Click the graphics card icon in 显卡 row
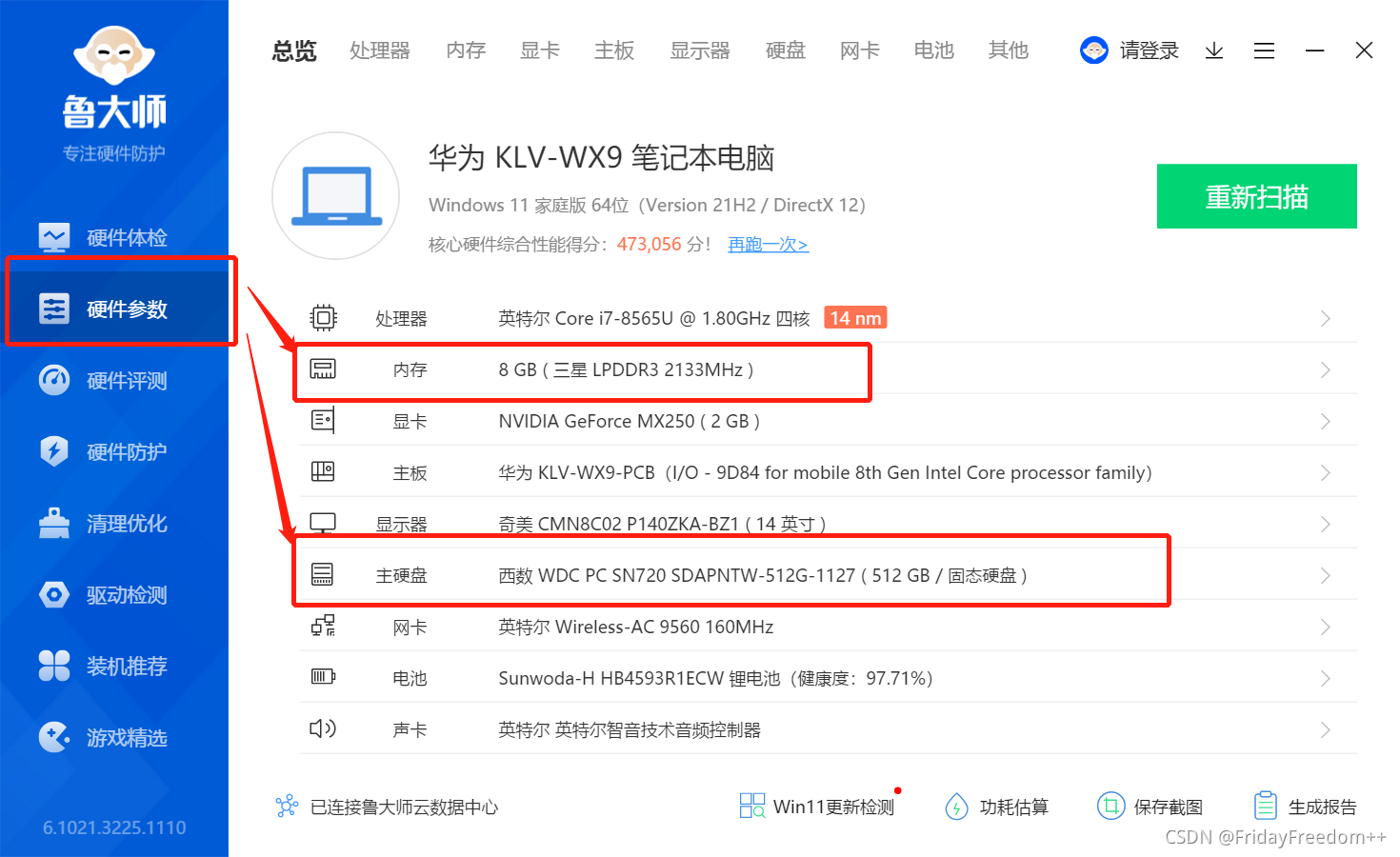 click(323, 420)
